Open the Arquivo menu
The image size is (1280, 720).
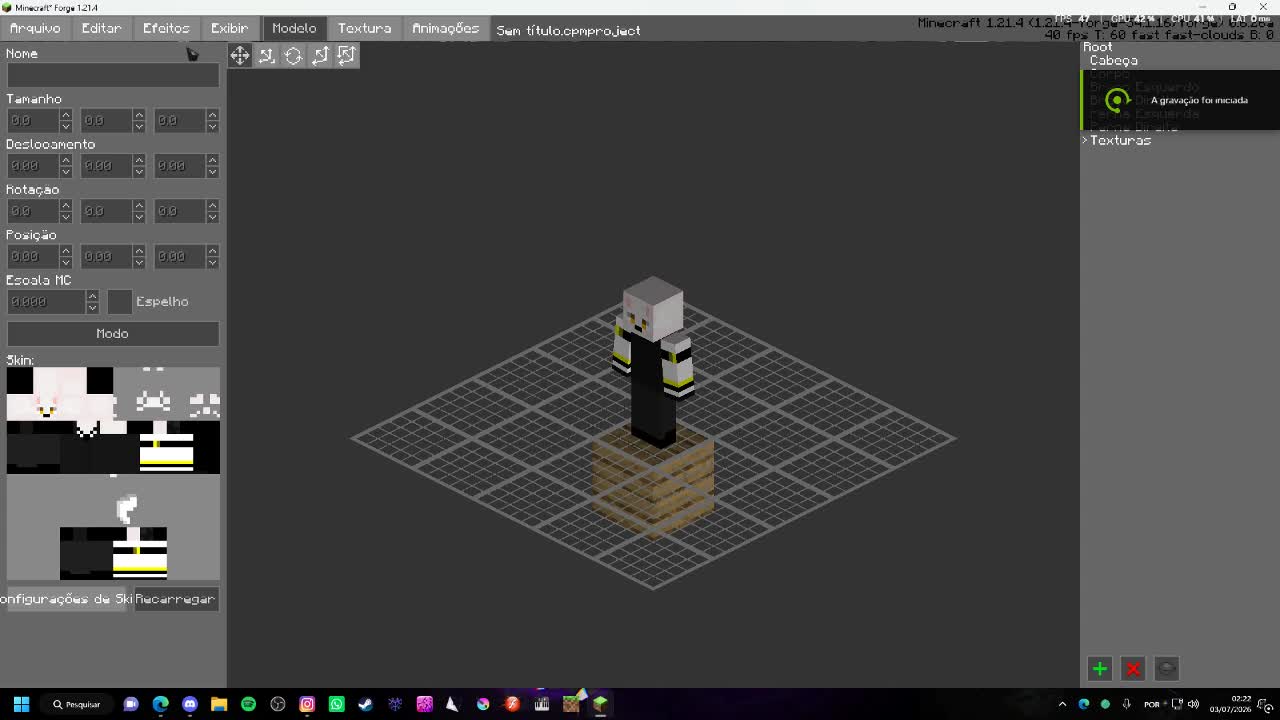click(x=35, y=28)
